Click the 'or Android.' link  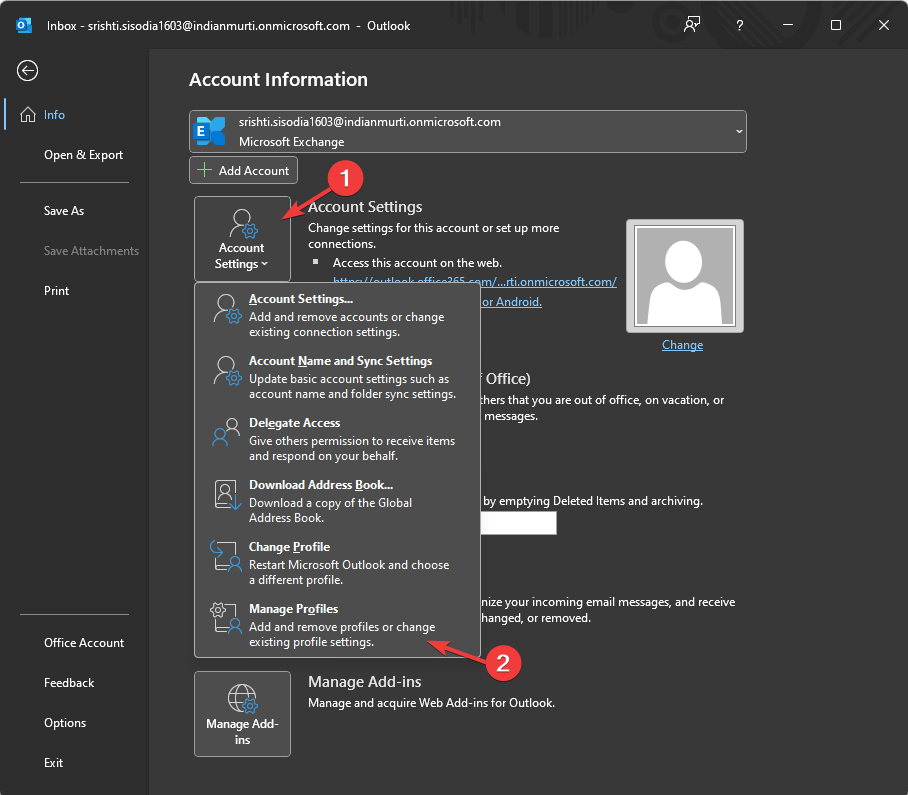(512, 302)
